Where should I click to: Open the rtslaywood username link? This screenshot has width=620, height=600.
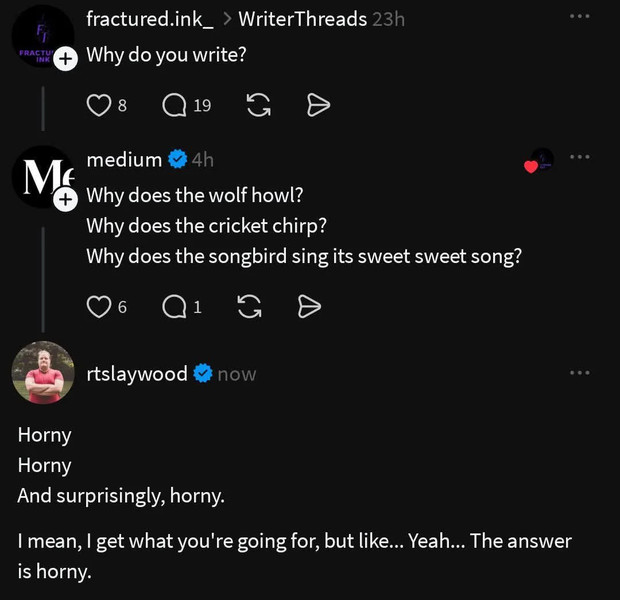(137, 374)
